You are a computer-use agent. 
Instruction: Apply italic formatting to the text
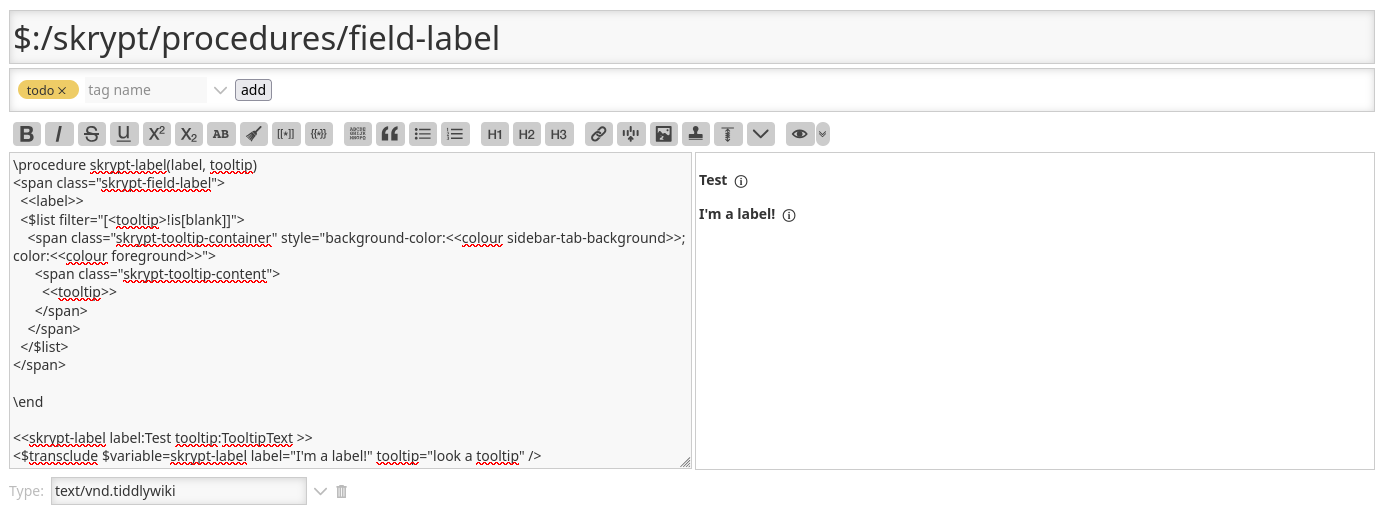coord(59,134)
